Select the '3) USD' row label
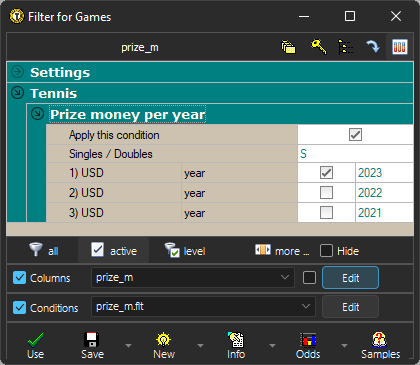420x365 pixels. [86, 213]
